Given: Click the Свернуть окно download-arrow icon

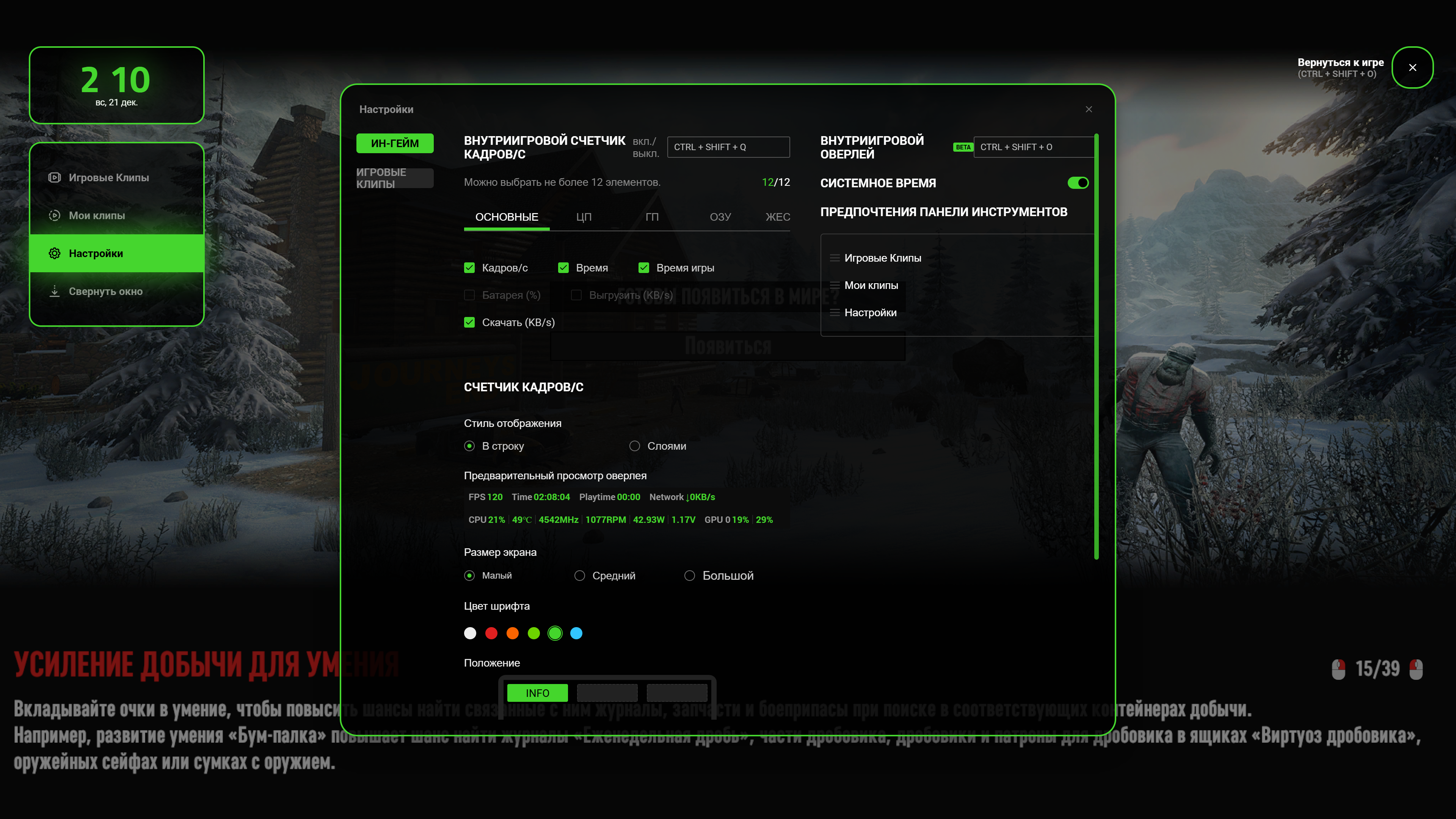Looking at the screenshot, I should [54, 291].
